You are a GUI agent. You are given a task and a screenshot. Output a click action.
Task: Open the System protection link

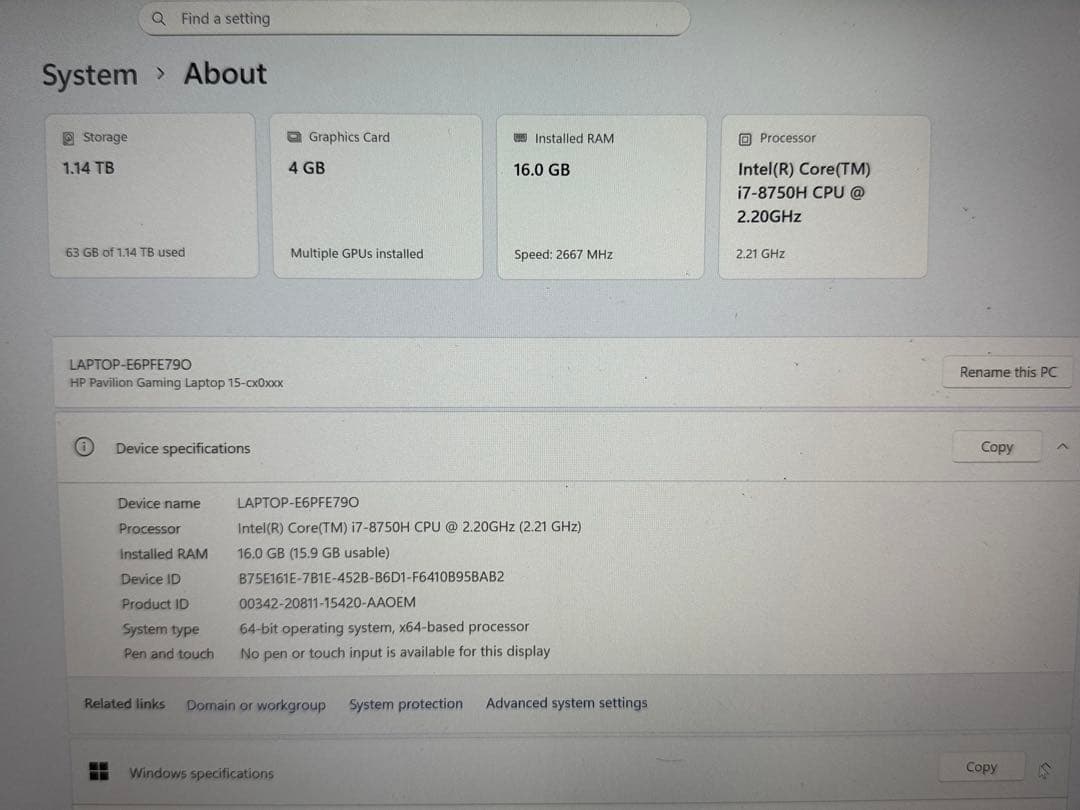coord(406,703)
